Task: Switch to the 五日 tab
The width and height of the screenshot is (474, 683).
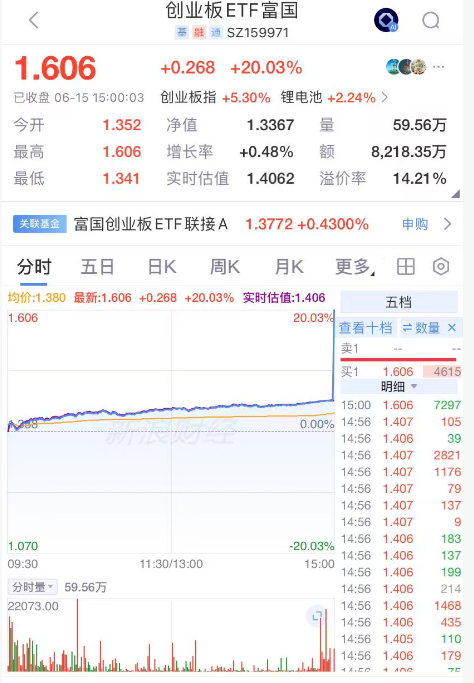Action: pos(97,267)
